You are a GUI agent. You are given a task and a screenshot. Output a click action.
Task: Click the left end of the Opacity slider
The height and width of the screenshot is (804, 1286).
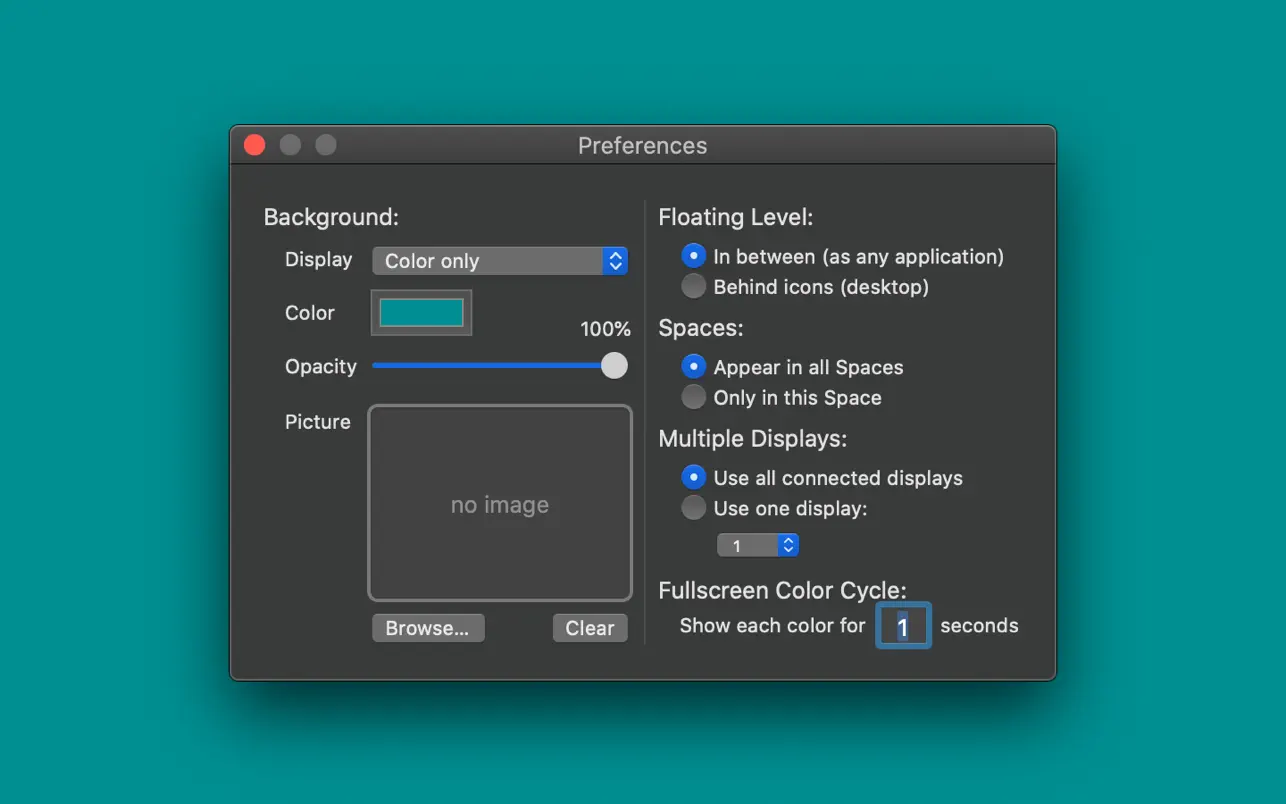point(376,366)
